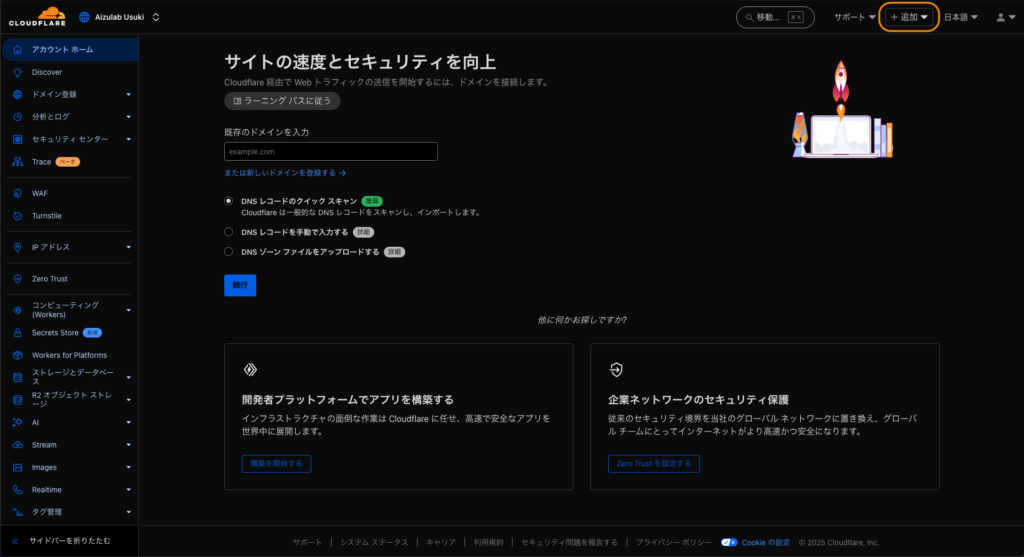Open the 日本語 language dropdown
1024x557 pixels.
[961, 17]
